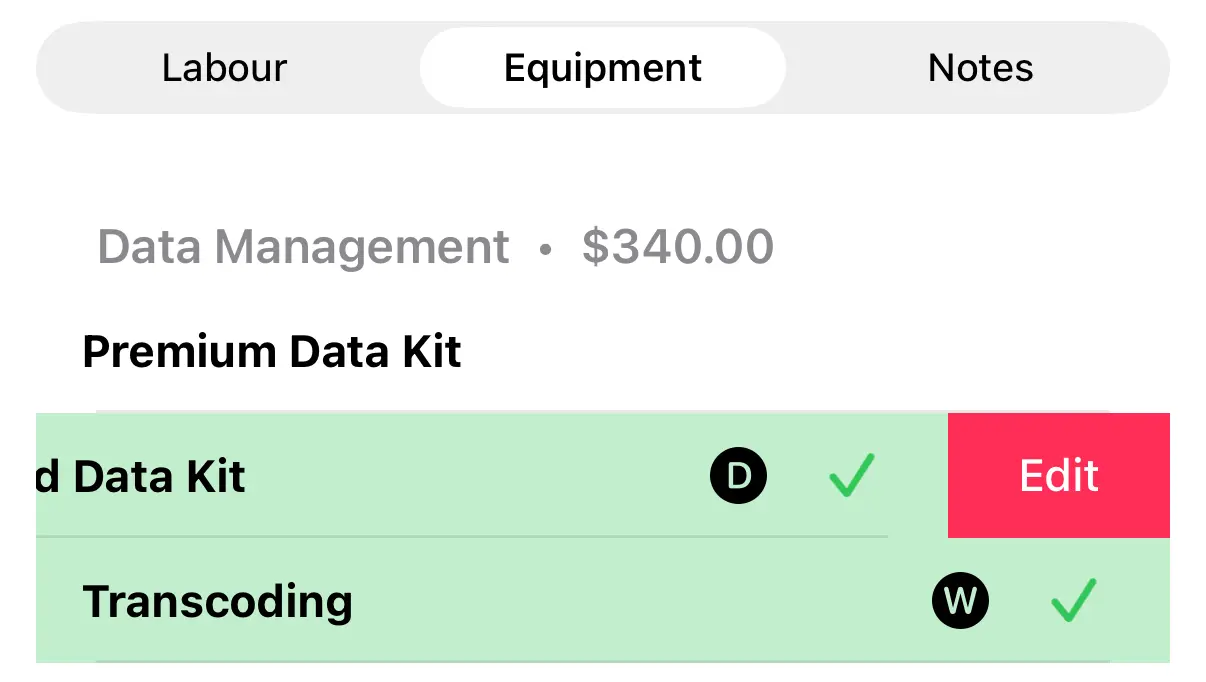1206x682 pixels.
Task: Select the Transcoding item label
Action: click(x=217, y=602)
